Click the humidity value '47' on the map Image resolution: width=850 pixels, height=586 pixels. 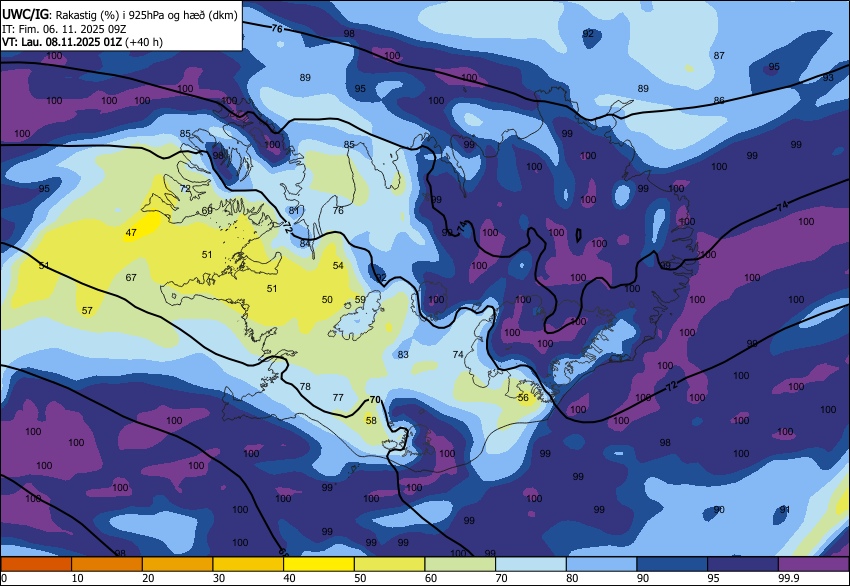131,233
